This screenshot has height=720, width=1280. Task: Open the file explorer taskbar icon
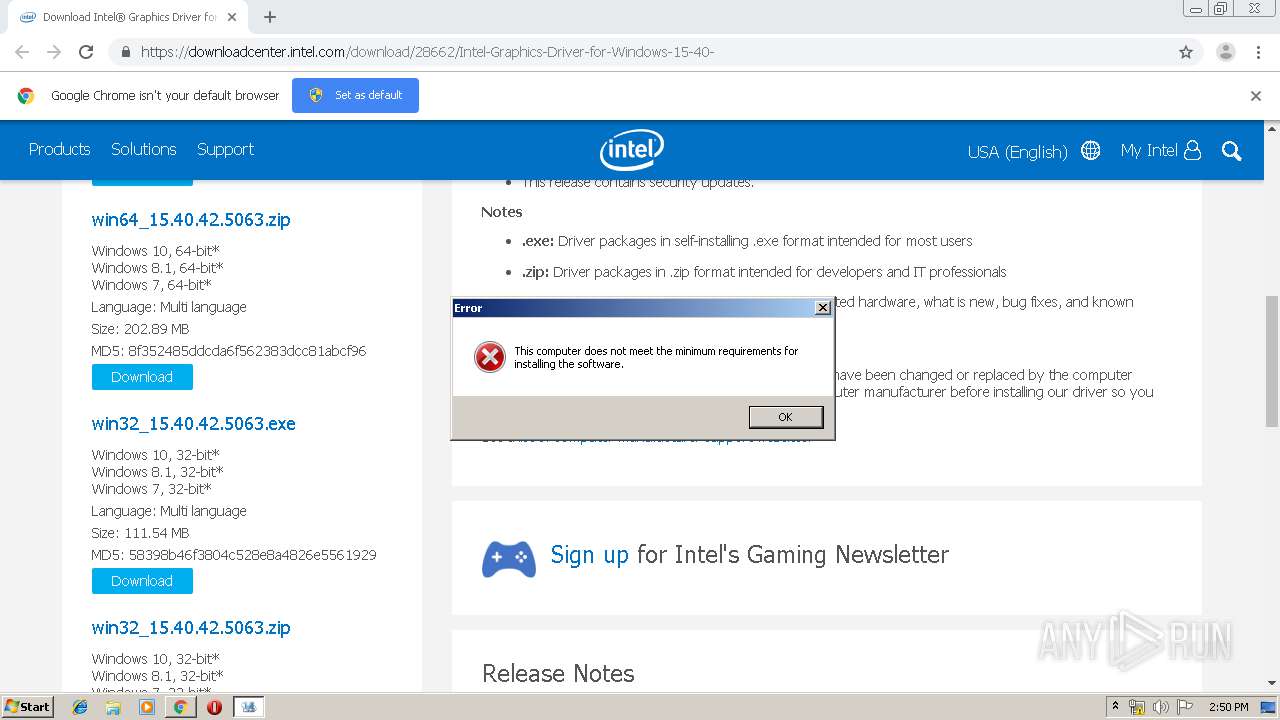point(113,707)
